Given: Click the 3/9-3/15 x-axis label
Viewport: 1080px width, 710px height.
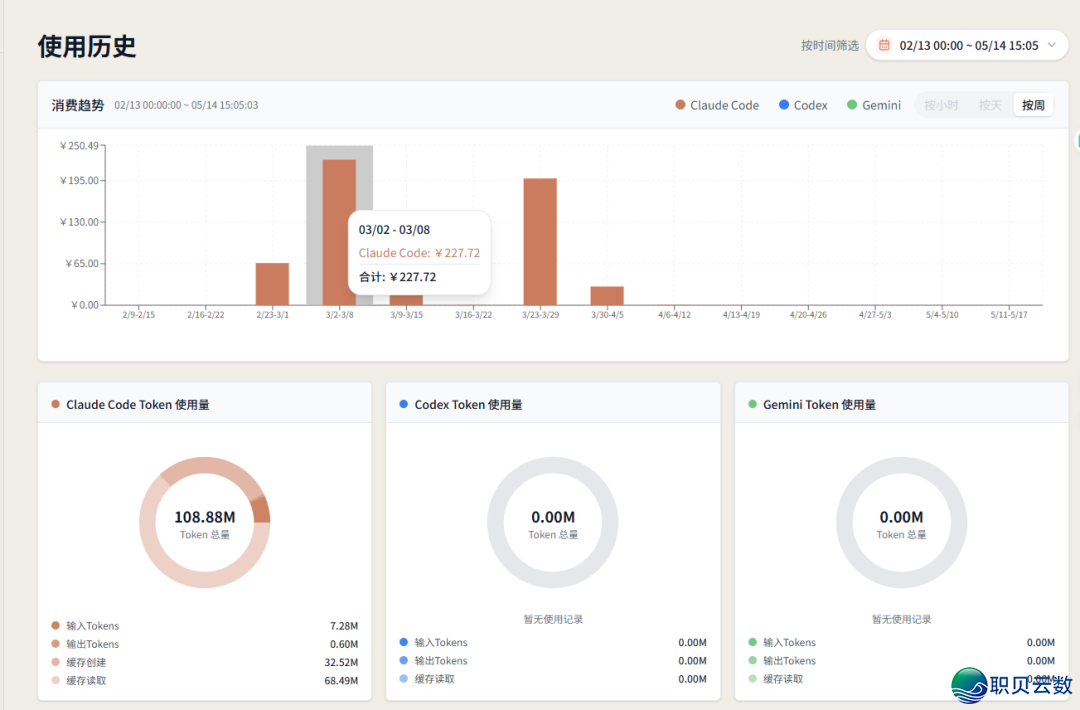Looking at the screenshot, I should [406, 315].
